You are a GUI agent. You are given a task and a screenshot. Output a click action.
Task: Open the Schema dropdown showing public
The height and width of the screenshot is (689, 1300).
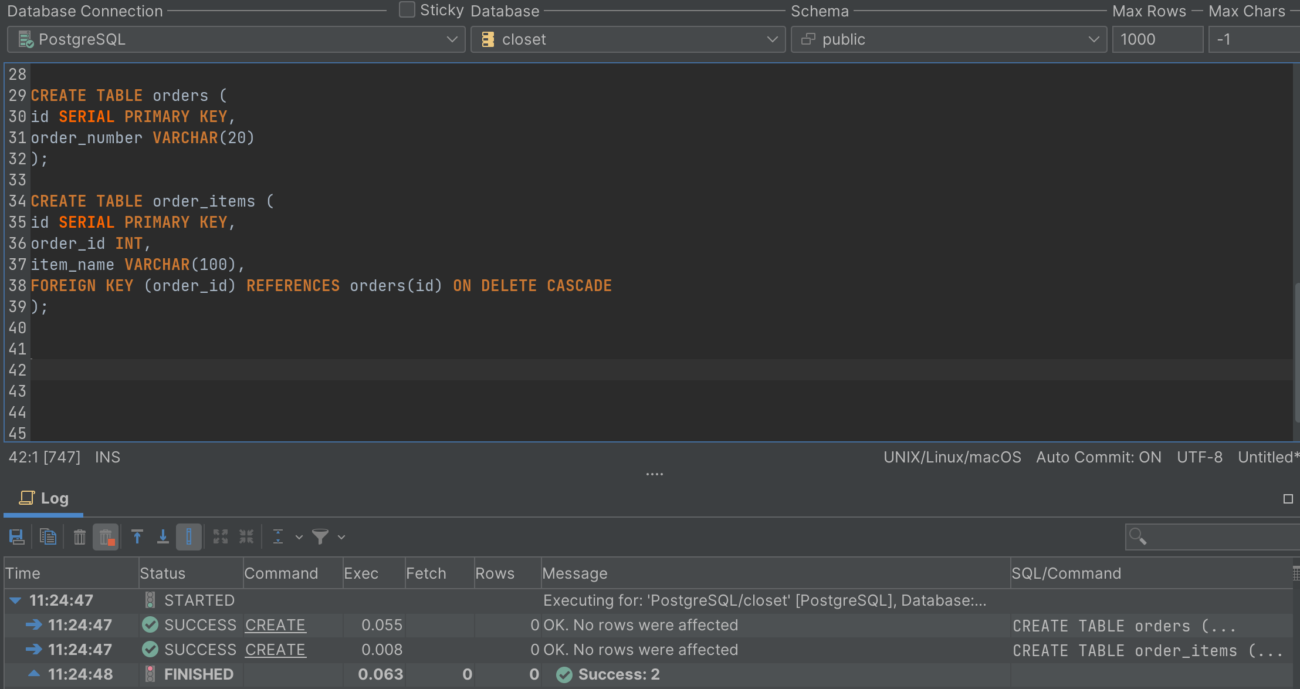[x=948, y=39]
